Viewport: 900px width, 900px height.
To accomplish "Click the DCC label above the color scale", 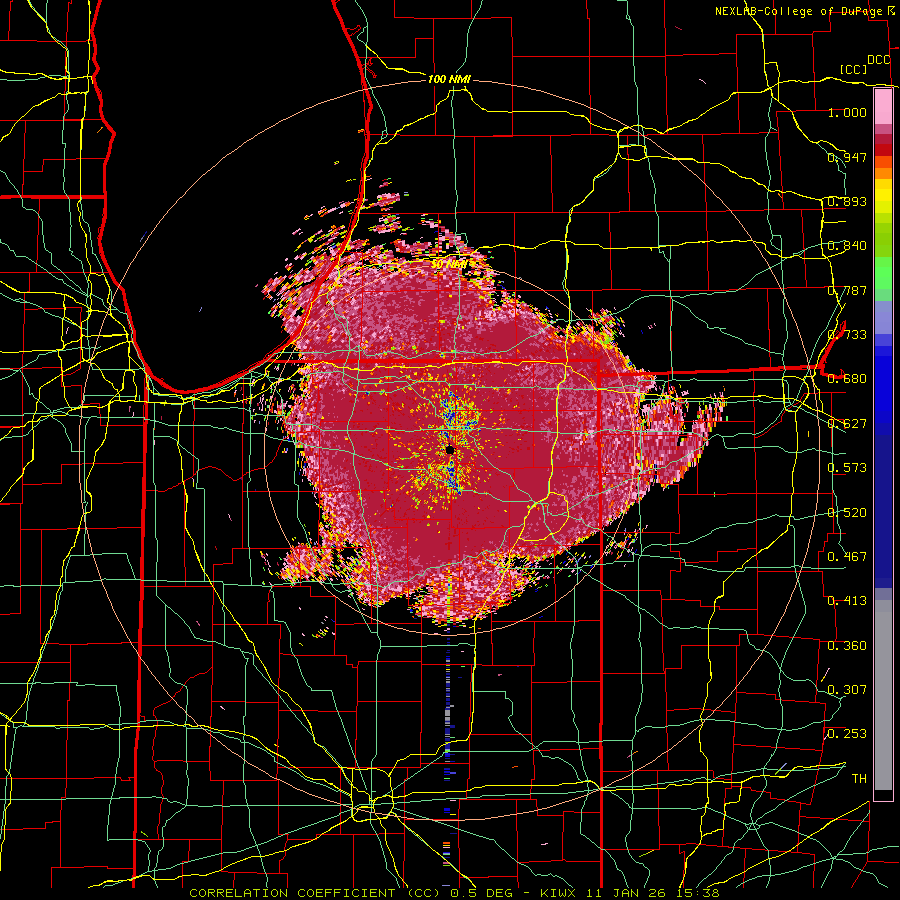I will [878, 60].
